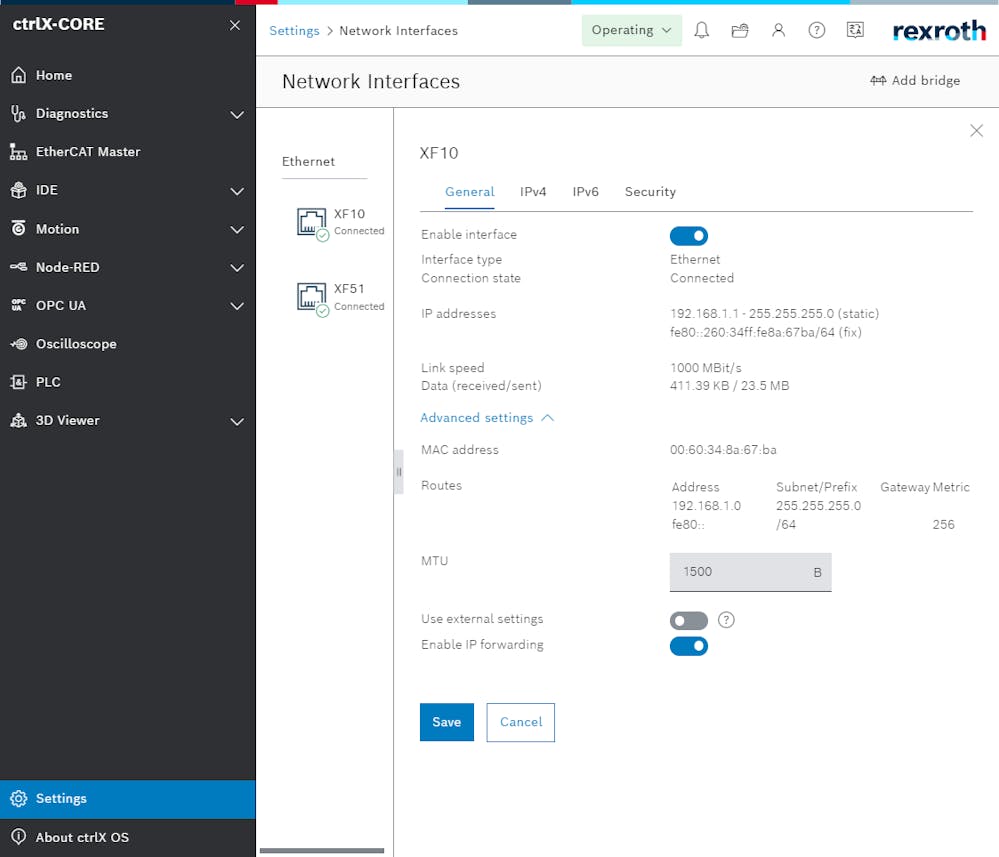Open the Operating mode dropdown
Screen dimensions: 999x857
[x=631, y=30]
